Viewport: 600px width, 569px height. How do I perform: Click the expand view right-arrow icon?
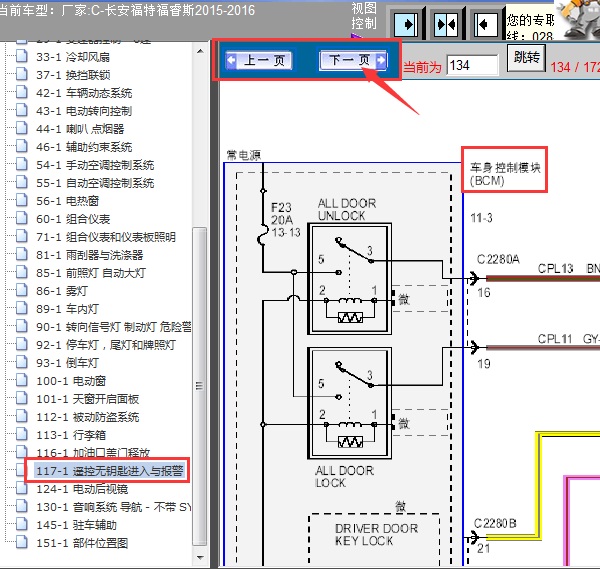(406, 24)
